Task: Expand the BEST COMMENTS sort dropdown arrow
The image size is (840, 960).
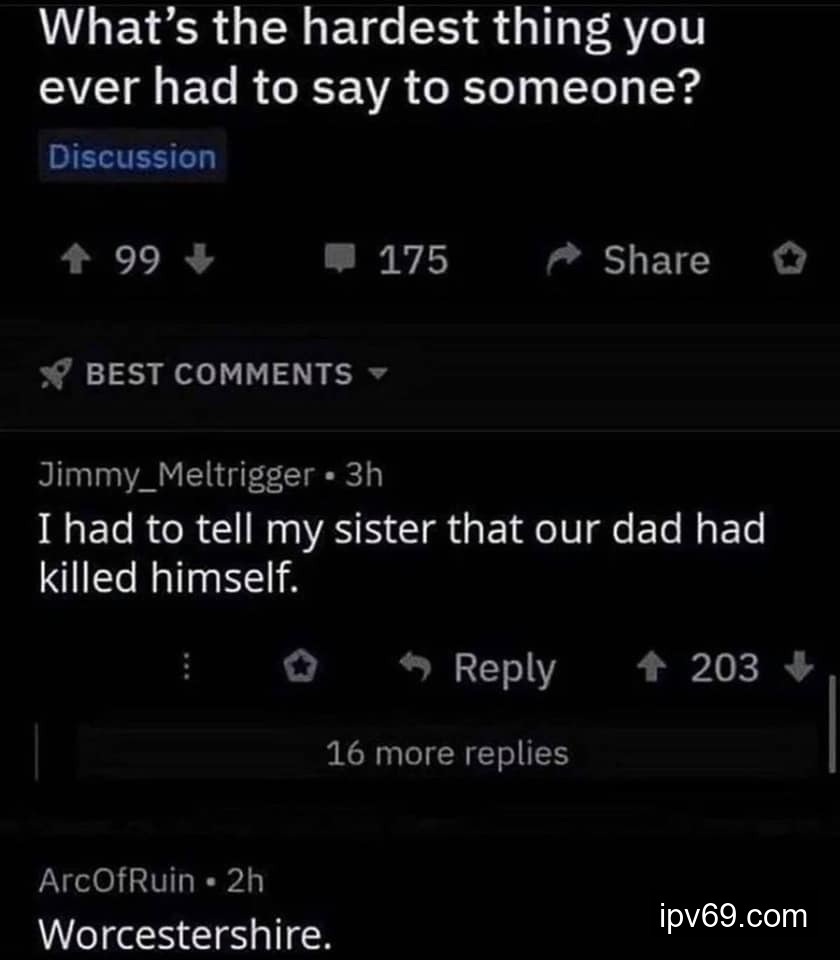Action: click(377, 375)
